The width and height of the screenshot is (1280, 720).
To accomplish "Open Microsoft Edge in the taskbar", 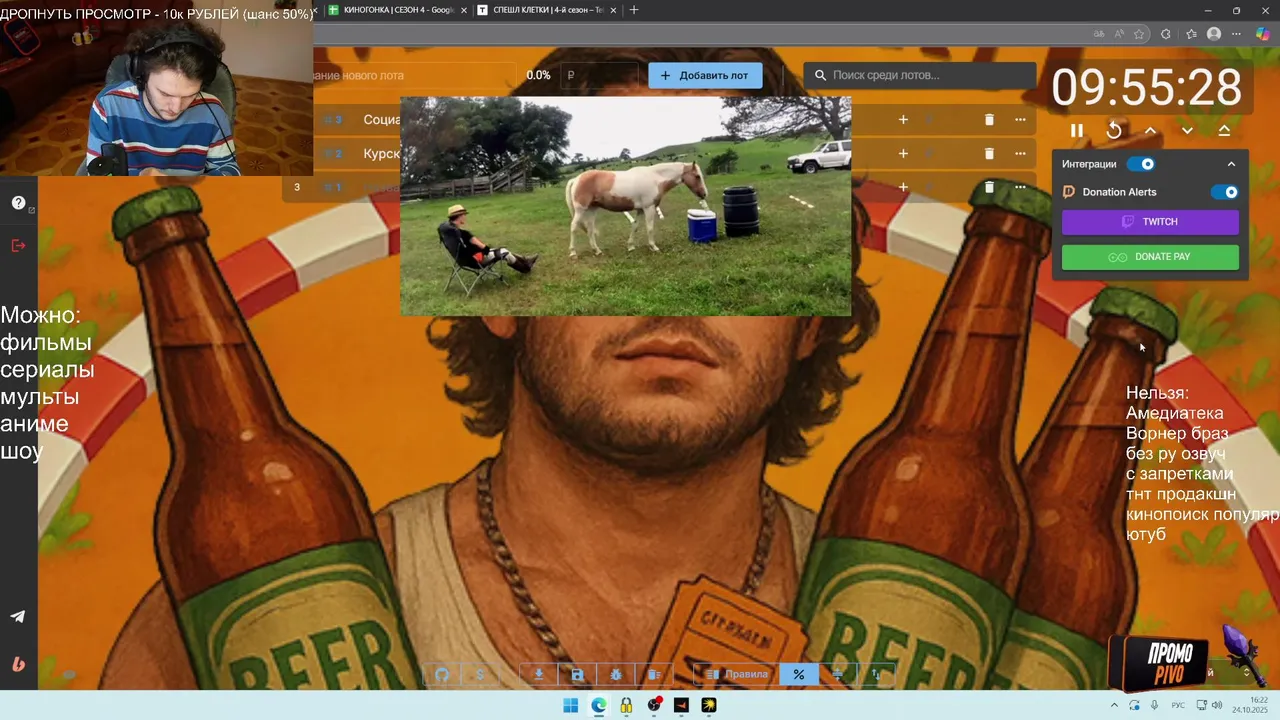I will (598, 705).
